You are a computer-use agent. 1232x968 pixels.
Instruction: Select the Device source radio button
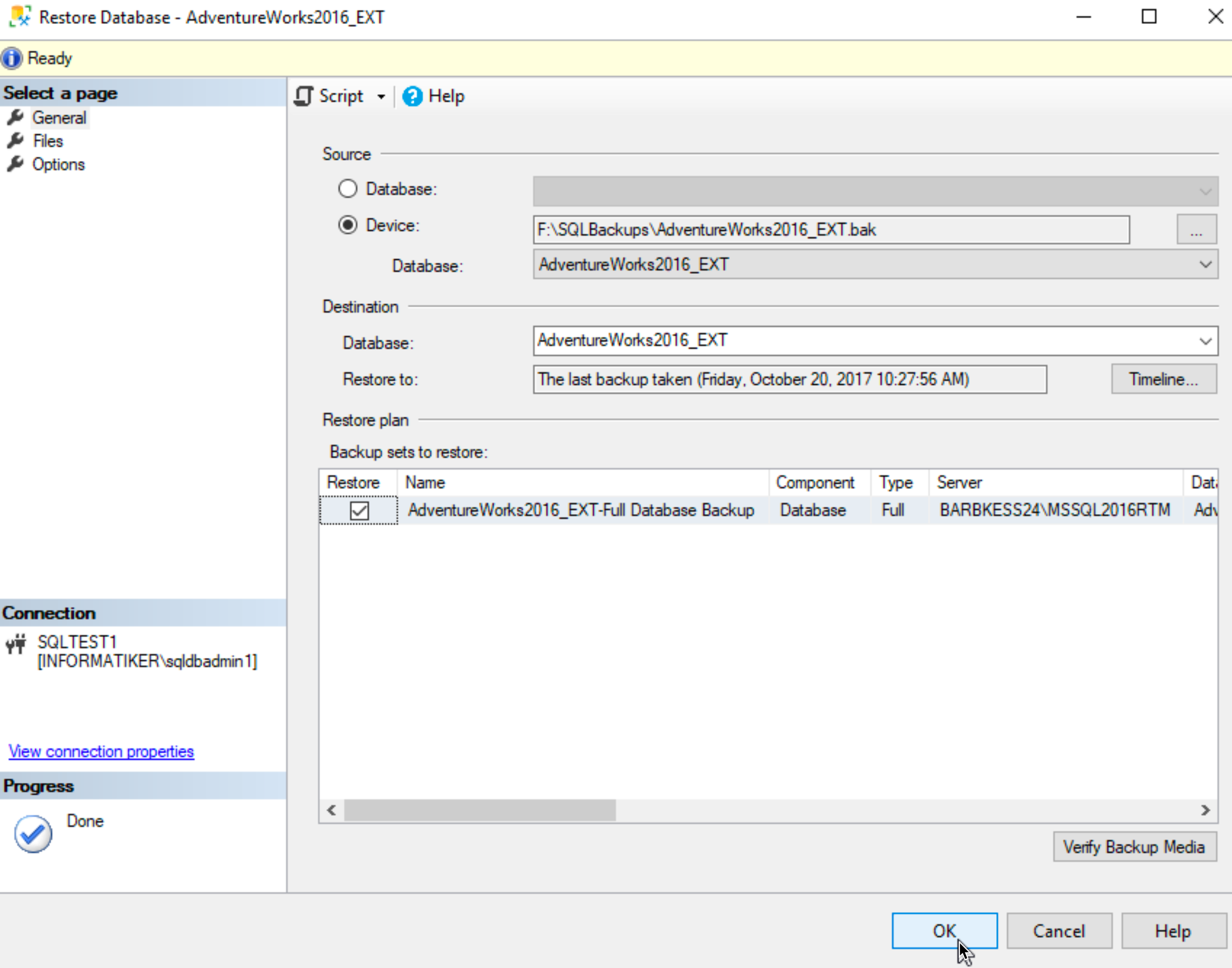[347, 225]
